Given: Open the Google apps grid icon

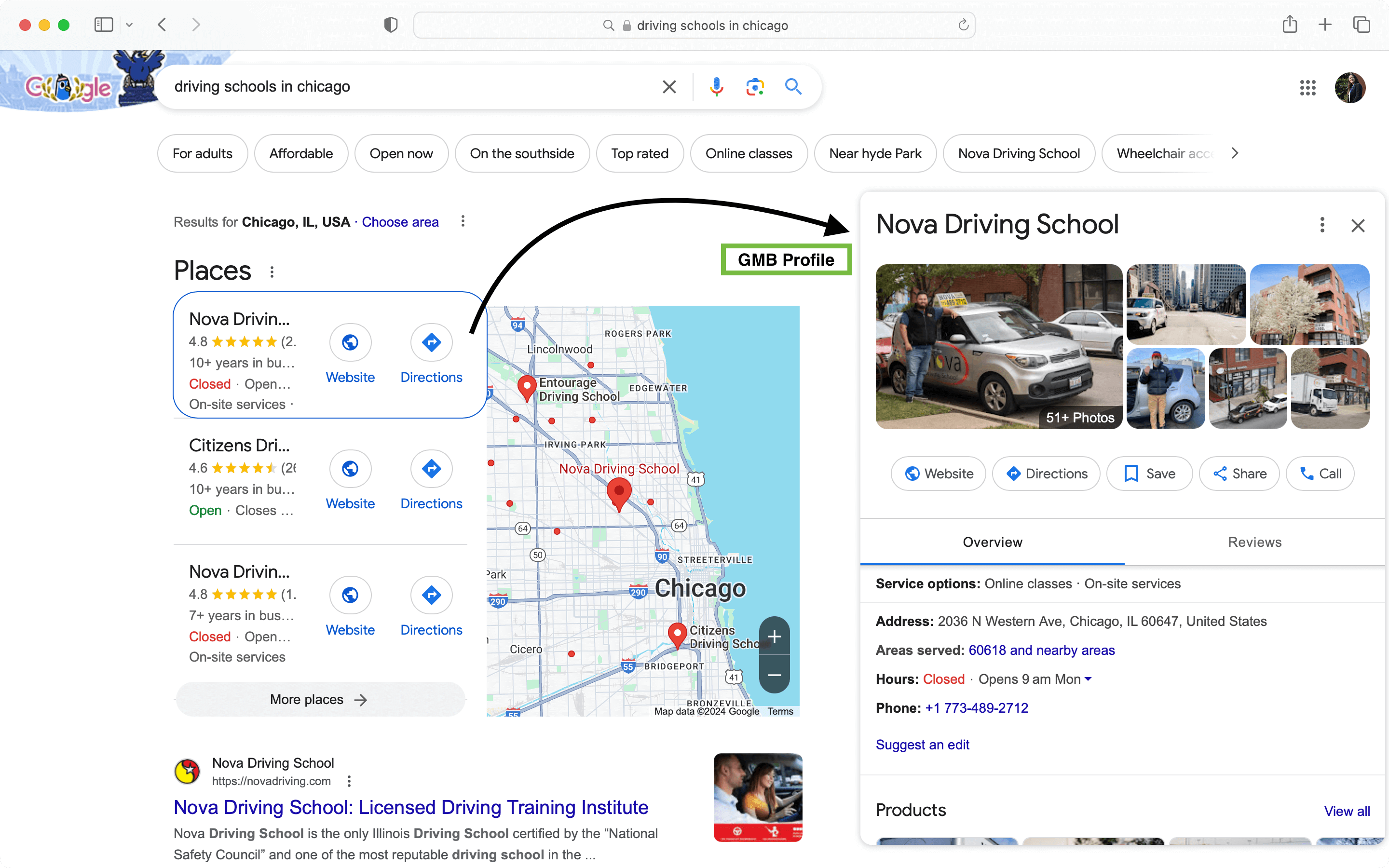Looking at the screenshot, I should click(1307, 87).
